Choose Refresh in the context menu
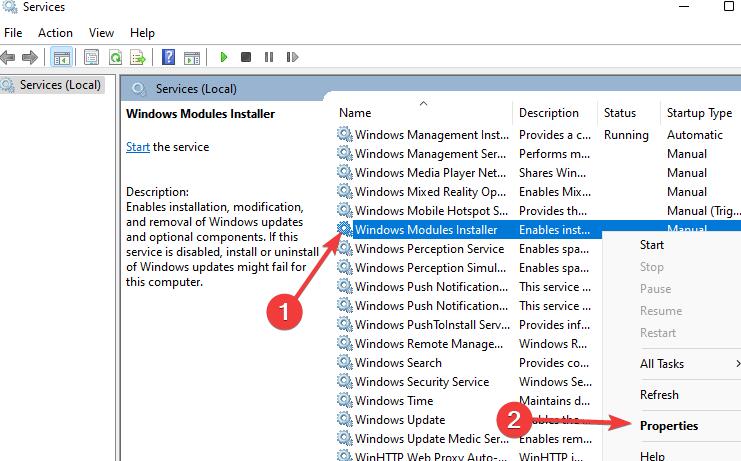741x461 pixels. (659, 394)
